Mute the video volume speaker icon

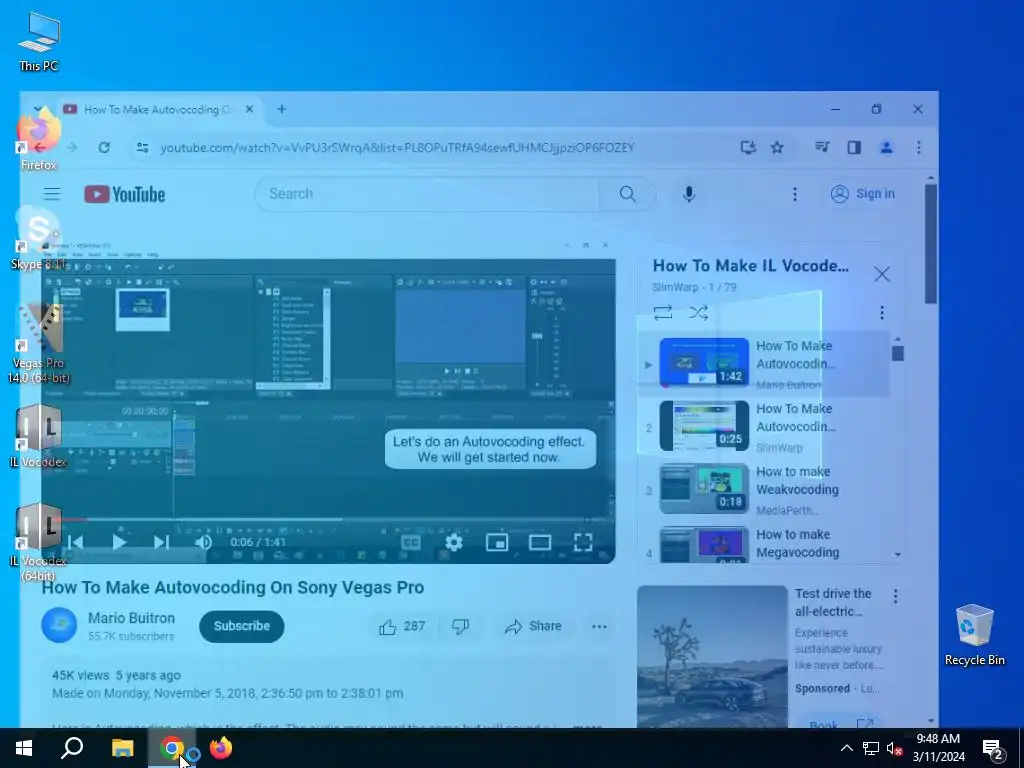[204, 542]
